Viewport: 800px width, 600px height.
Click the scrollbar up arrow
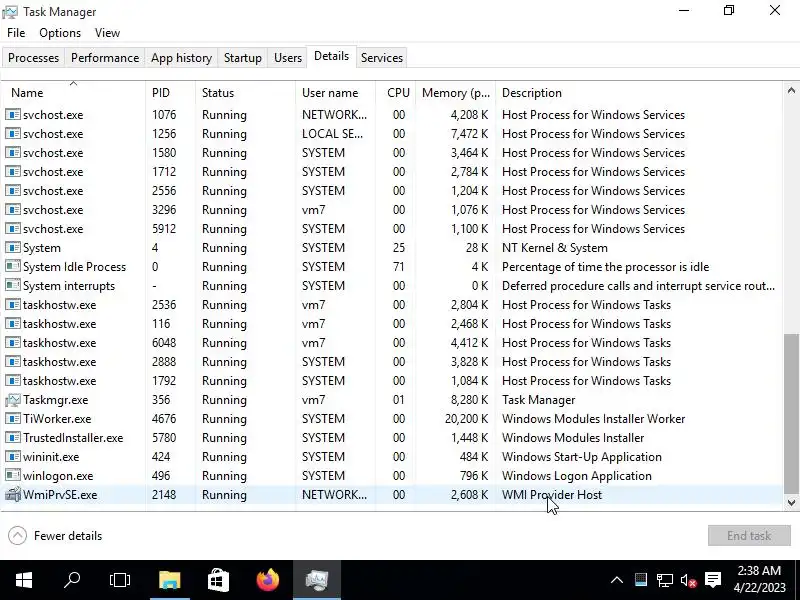(791, 90)
